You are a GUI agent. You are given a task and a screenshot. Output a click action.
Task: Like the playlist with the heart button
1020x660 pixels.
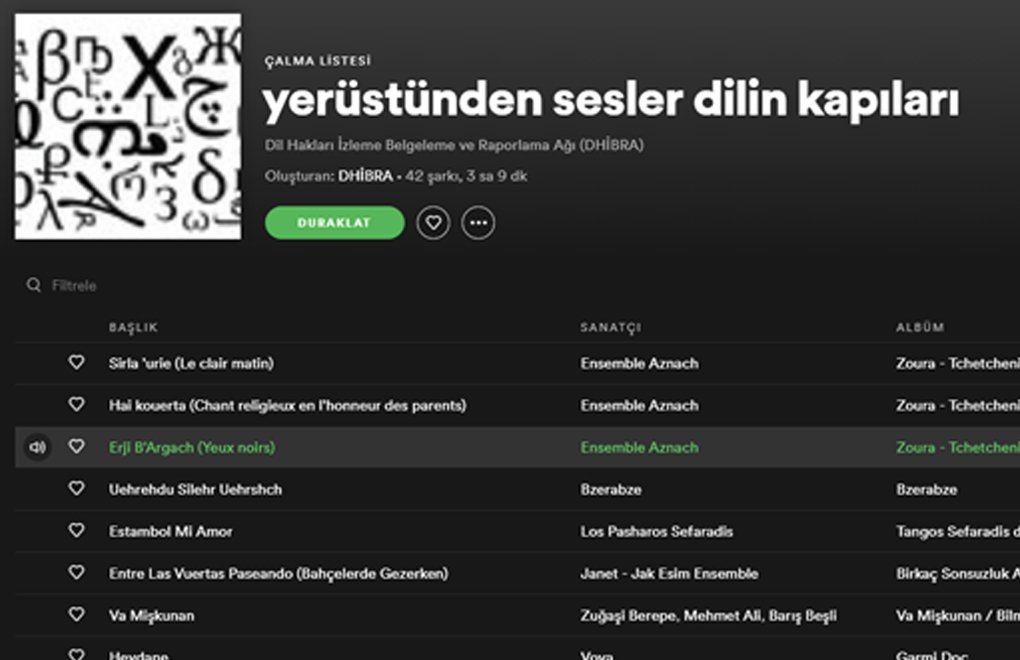433,223
